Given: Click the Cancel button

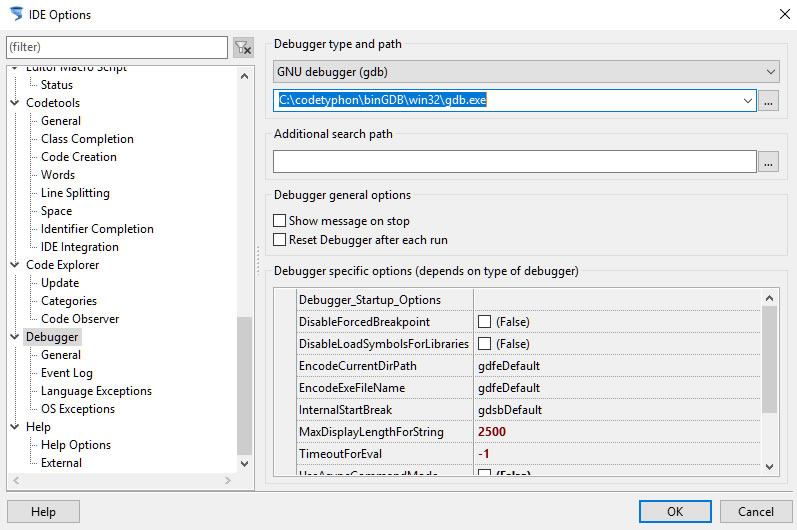Looking at the screenshot, I should (x=756, y=512).
